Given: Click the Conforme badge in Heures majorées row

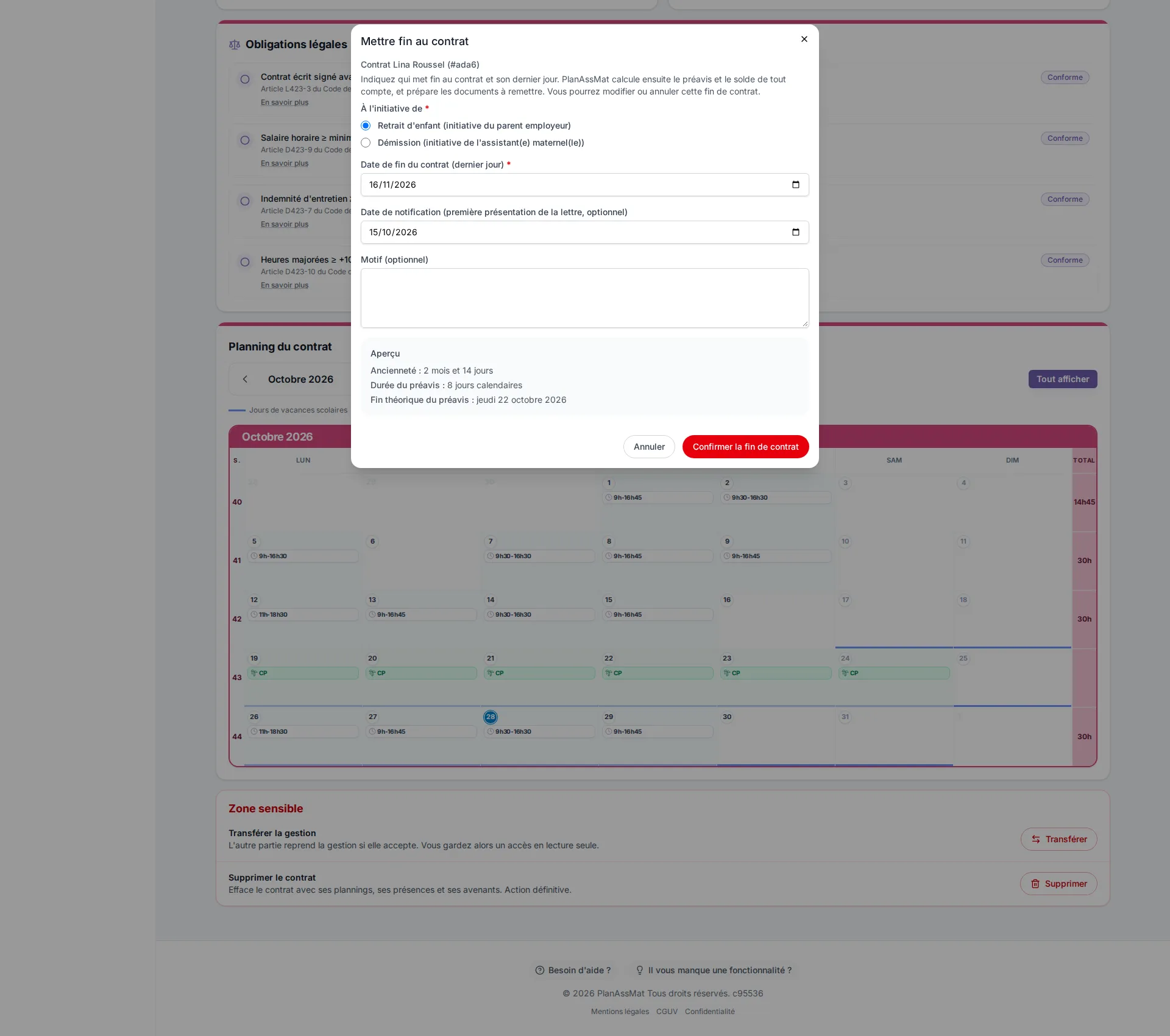Looking at the screenshot, I should click(1065, 260).
